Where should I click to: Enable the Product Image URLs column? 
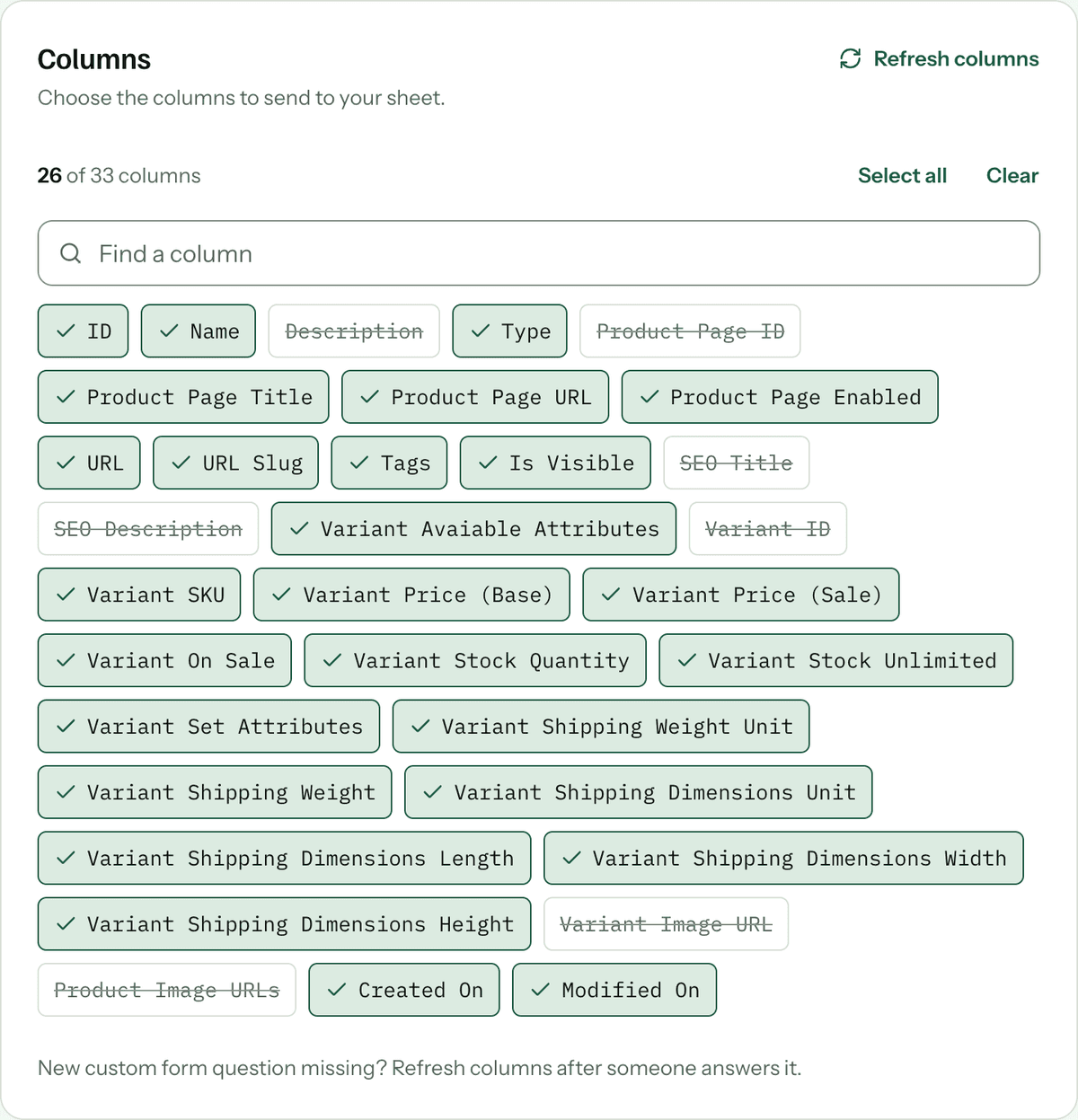[x=167, y=990]
